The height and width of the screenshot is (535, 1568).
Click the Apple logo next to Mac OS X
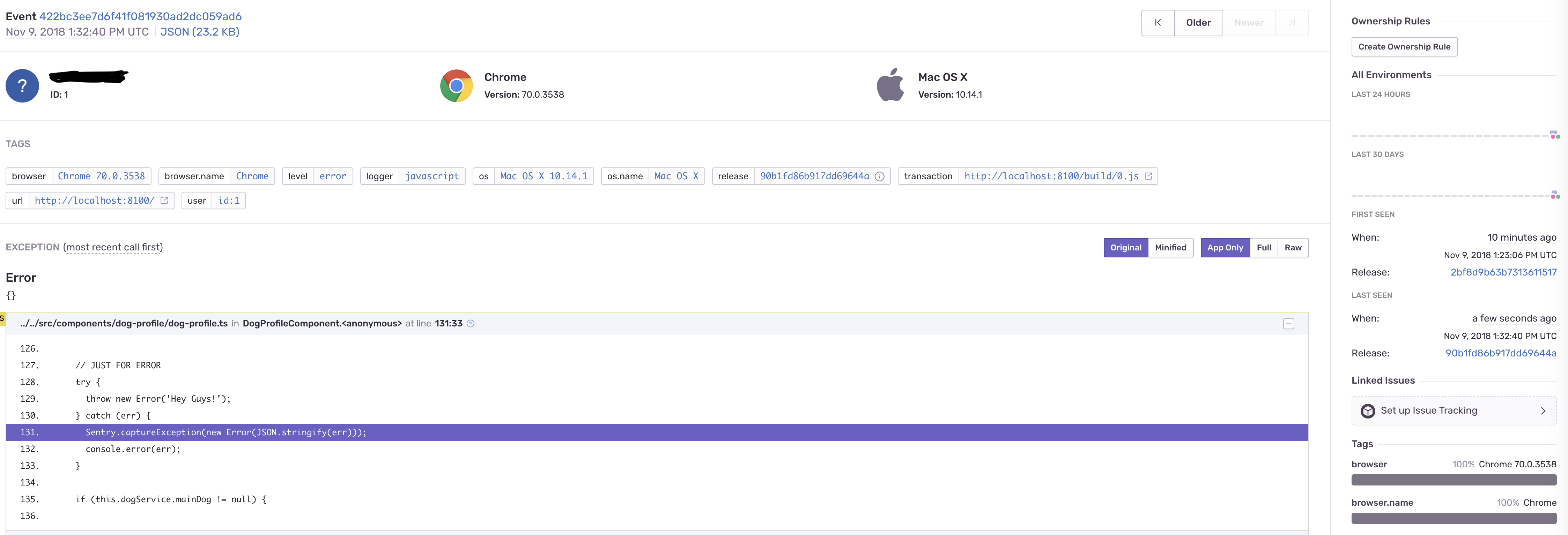[890, 86]
